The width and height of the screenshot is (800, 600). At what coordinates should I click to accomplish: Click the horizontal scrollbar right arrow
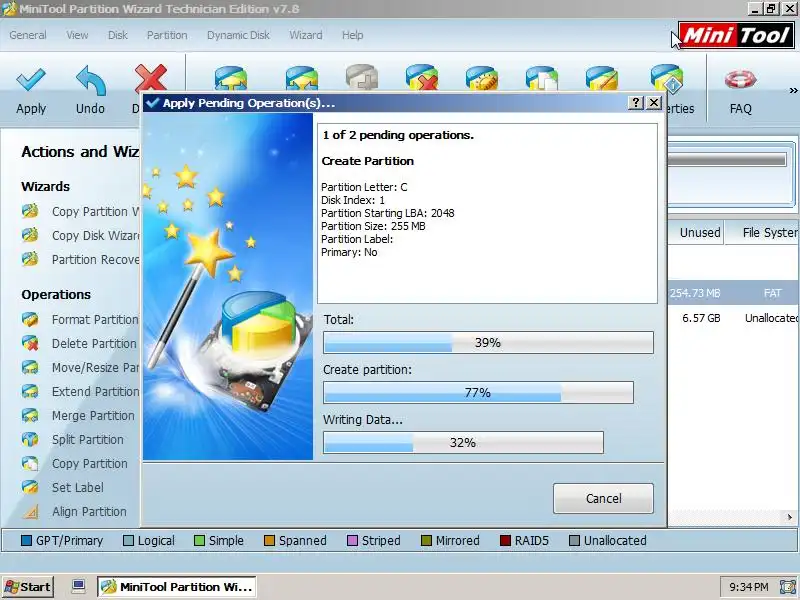790,517
